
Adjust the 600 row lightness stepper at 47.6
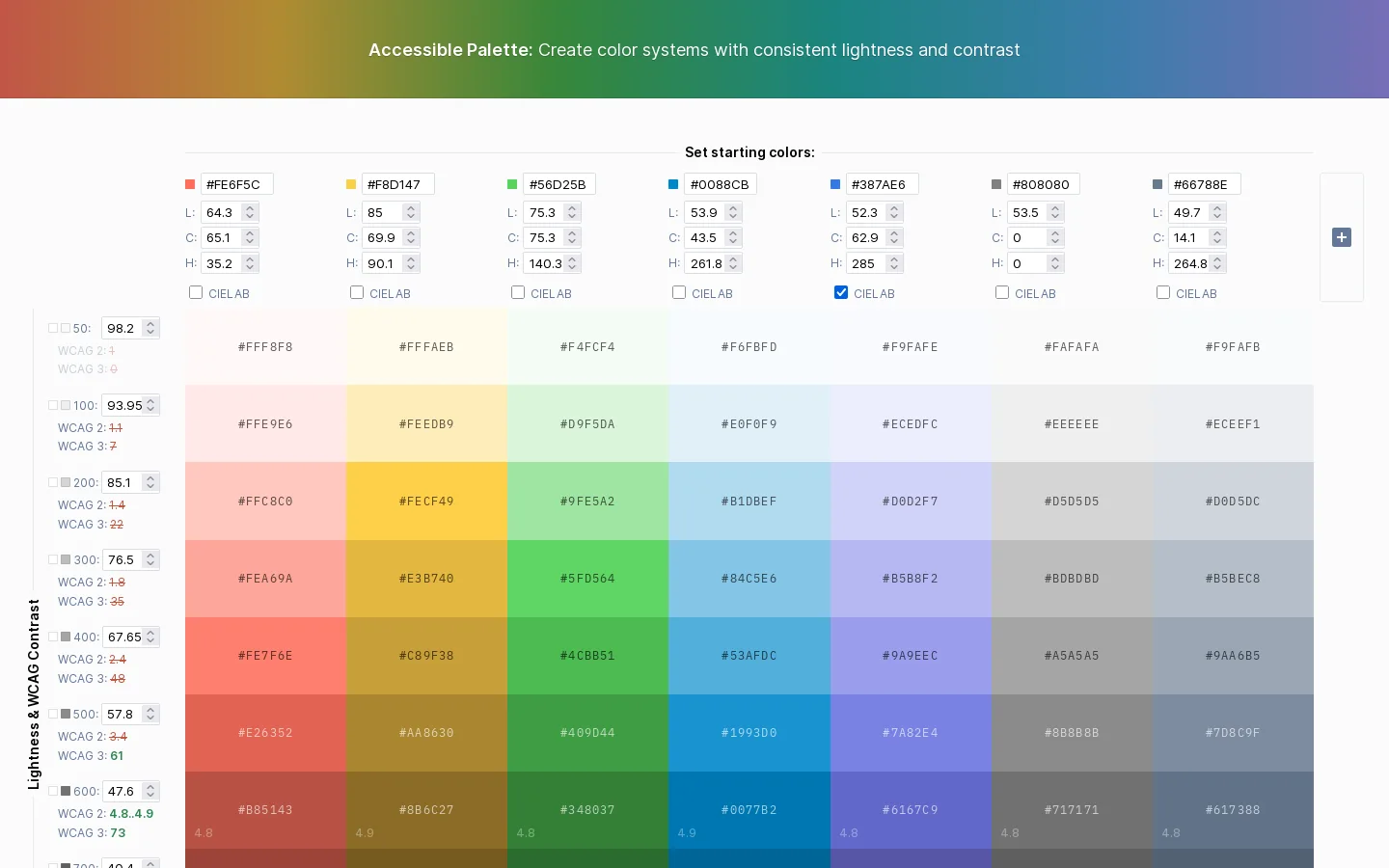(150, 791)
